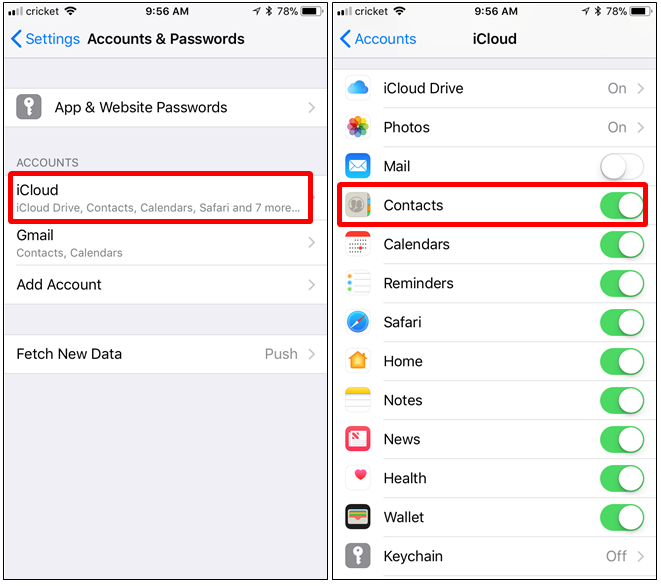Open the iCloud account entry
The image size is (661, 586).
point(160,198)
